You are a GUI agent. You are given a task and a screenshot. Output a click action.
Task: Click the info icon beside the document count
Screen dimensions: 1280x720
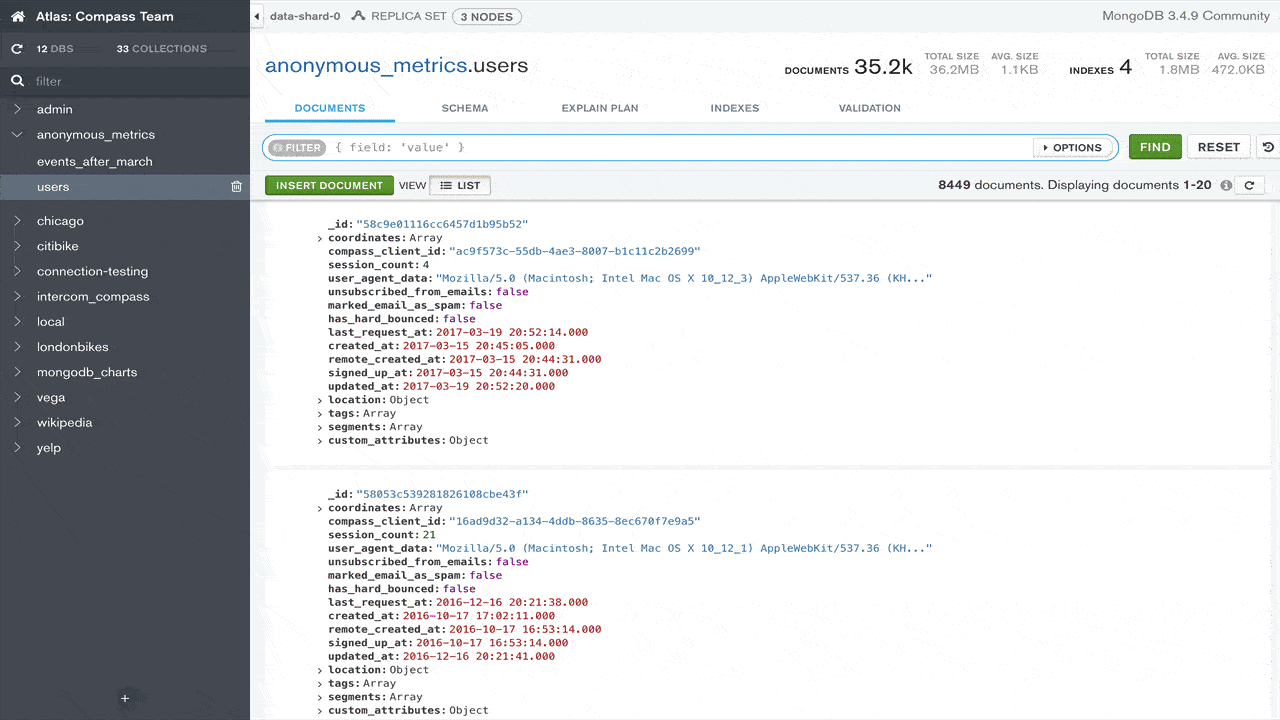[1226, 186]
